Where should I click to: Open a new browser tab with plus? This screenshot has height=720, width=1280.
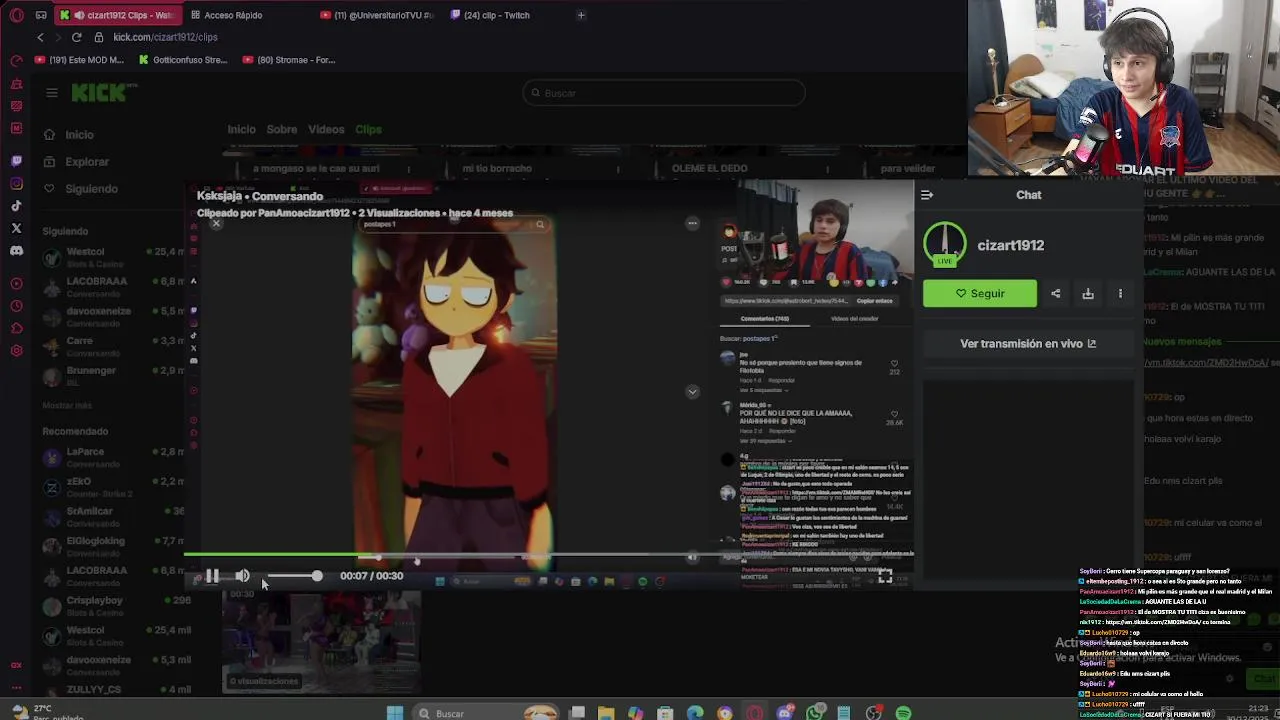(581, 15)
